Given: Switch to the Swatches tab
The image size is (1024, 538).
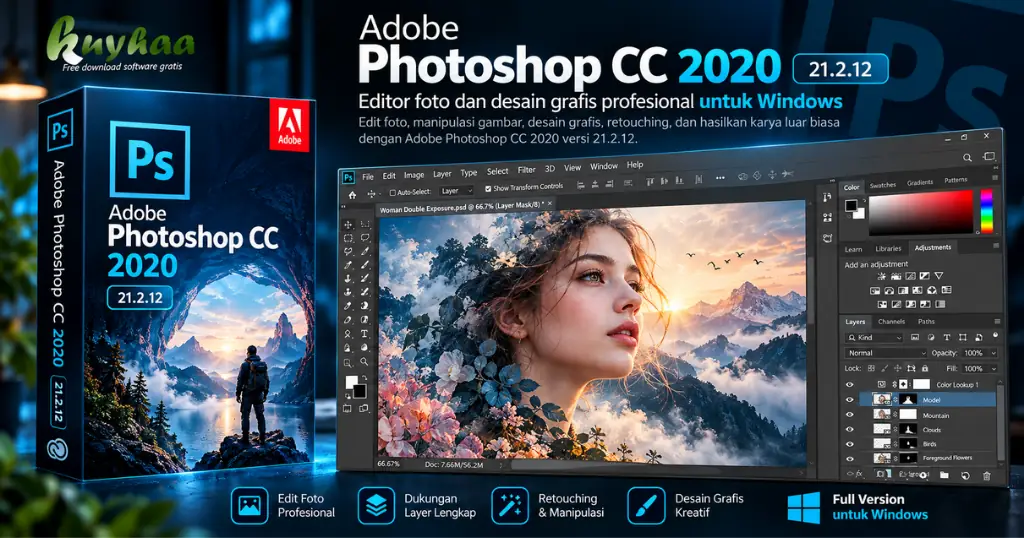Looking at the screenshot, I should (x=883, y=185).
